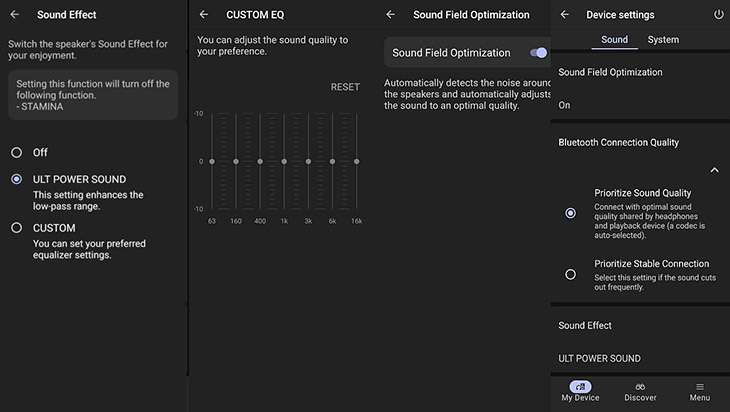The height and width of the screenshot is (412, 730).
Task: Click the 'Select this setting if the sound cuts out frequently.' text
Action: [655, 282]
